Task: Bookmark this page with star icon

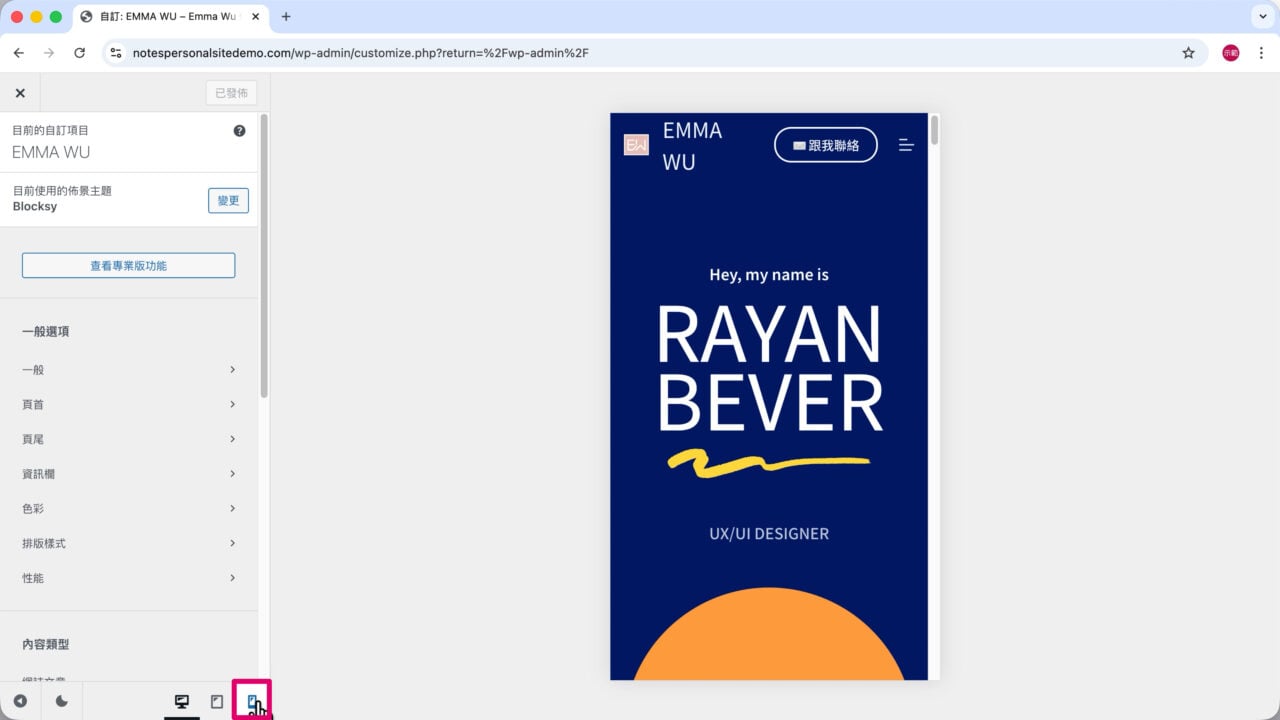Action: (x=1188, y=53)
